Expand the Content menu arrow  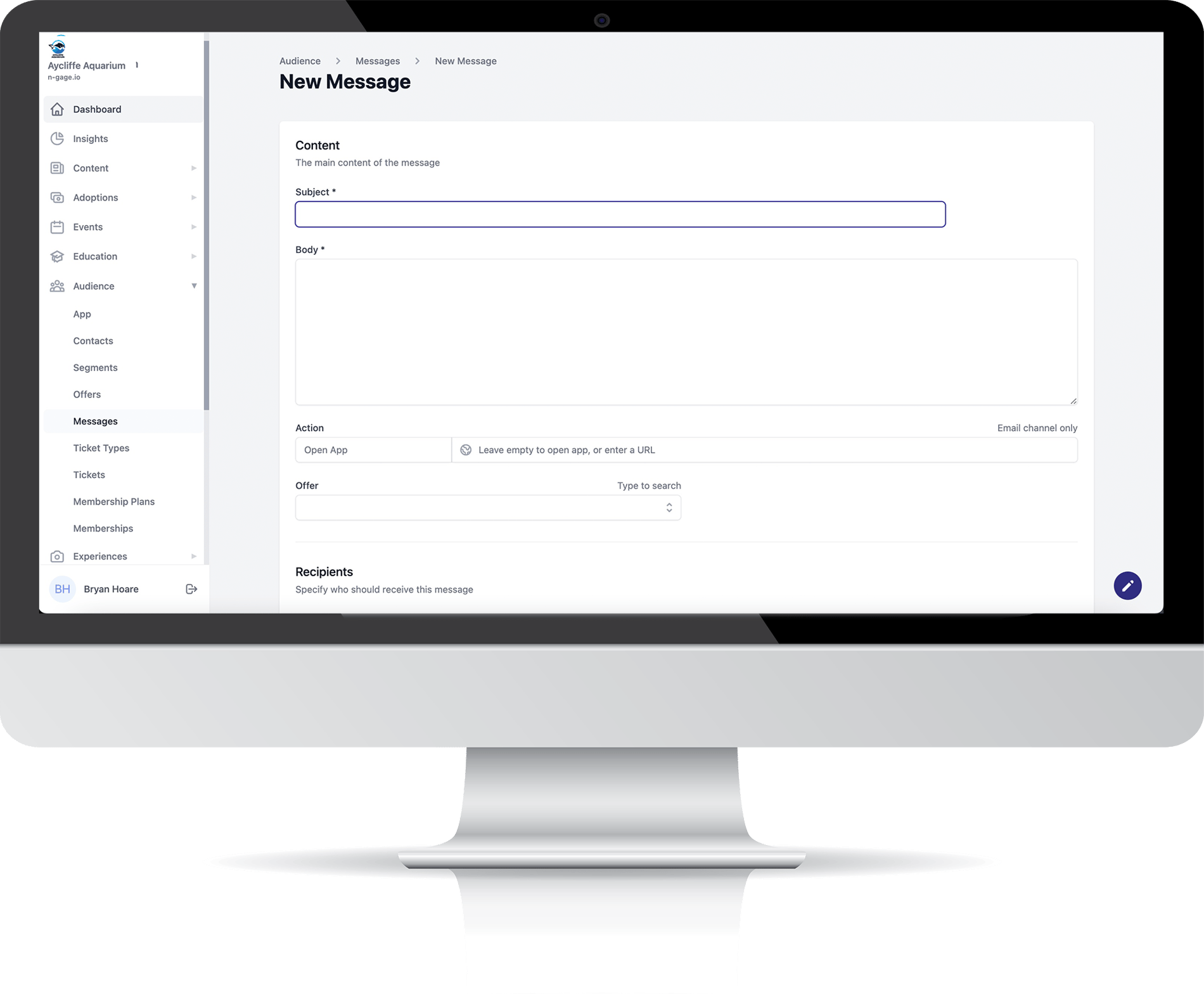194,168
